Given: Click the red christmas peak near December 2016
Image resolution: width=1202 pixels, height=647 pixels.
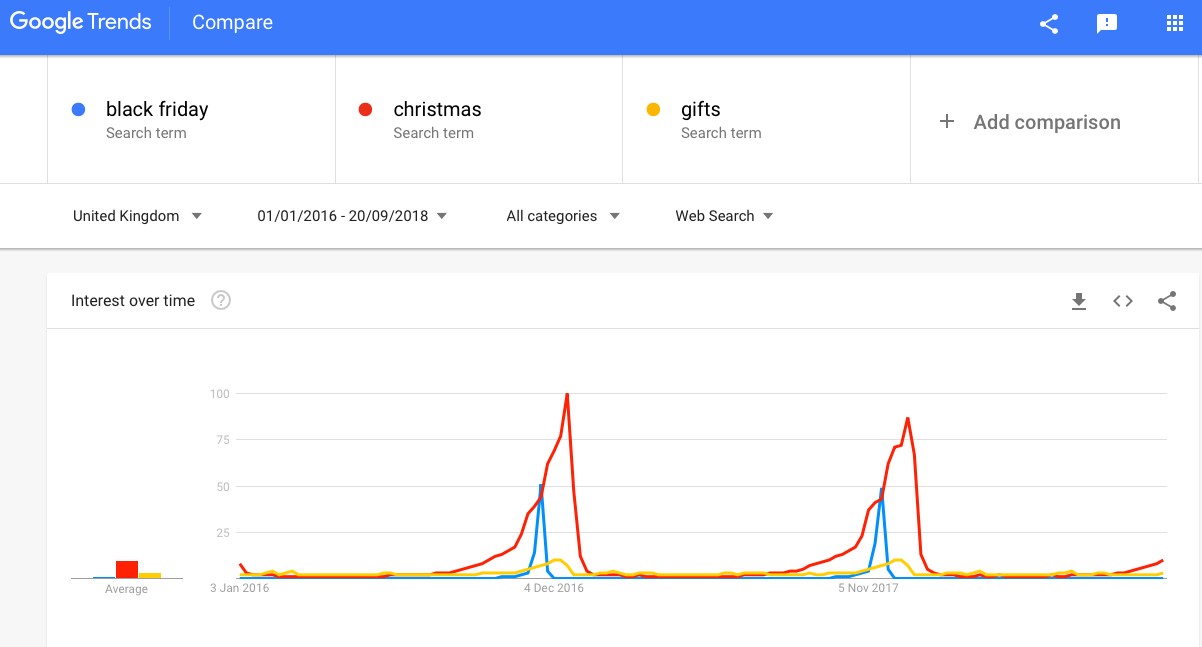Looking at the screenshot, I should pos(567,394).
